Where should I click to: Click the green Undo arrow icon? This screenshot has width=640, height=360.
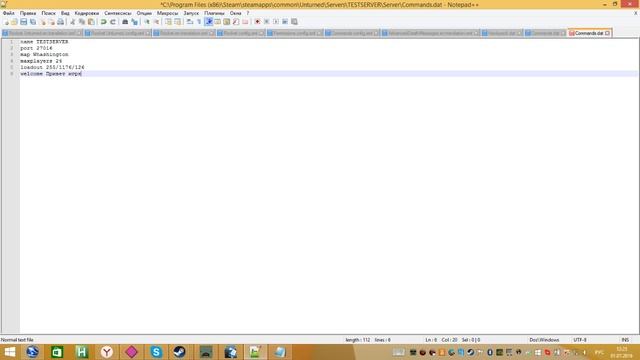(x=104, y=22)
